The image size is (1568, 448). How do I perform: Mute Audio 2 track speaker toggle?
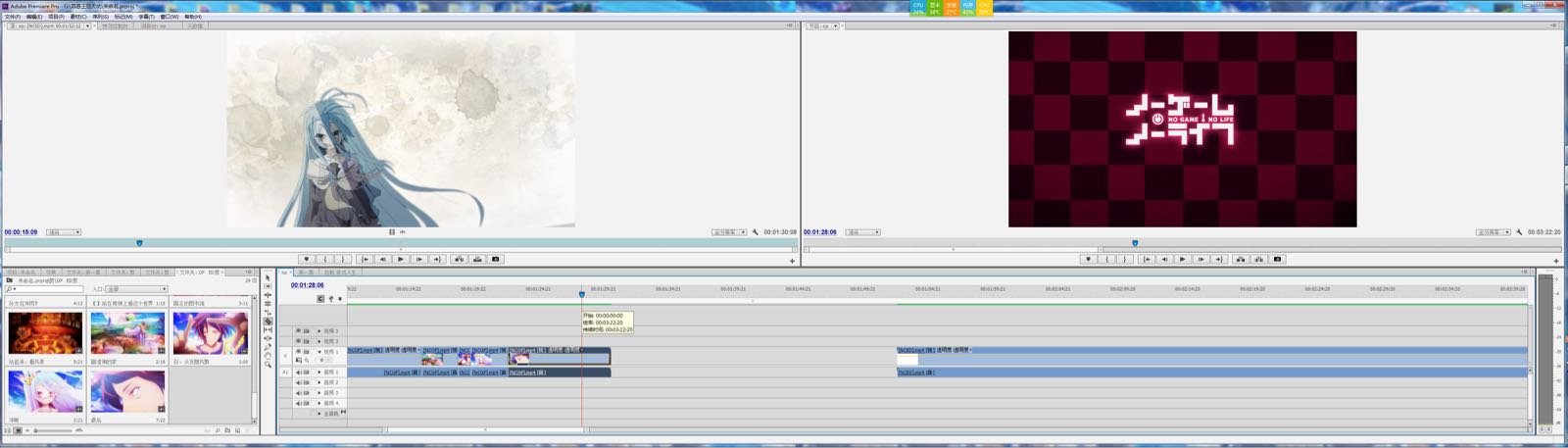(298, 382)
